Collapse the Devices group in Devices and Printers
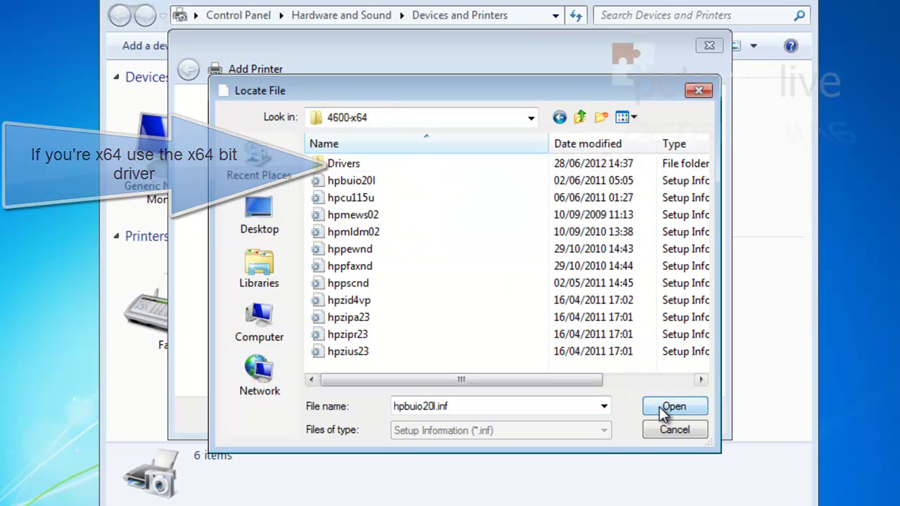The height and width of the screenshot is (506, 900). (117, 77)
